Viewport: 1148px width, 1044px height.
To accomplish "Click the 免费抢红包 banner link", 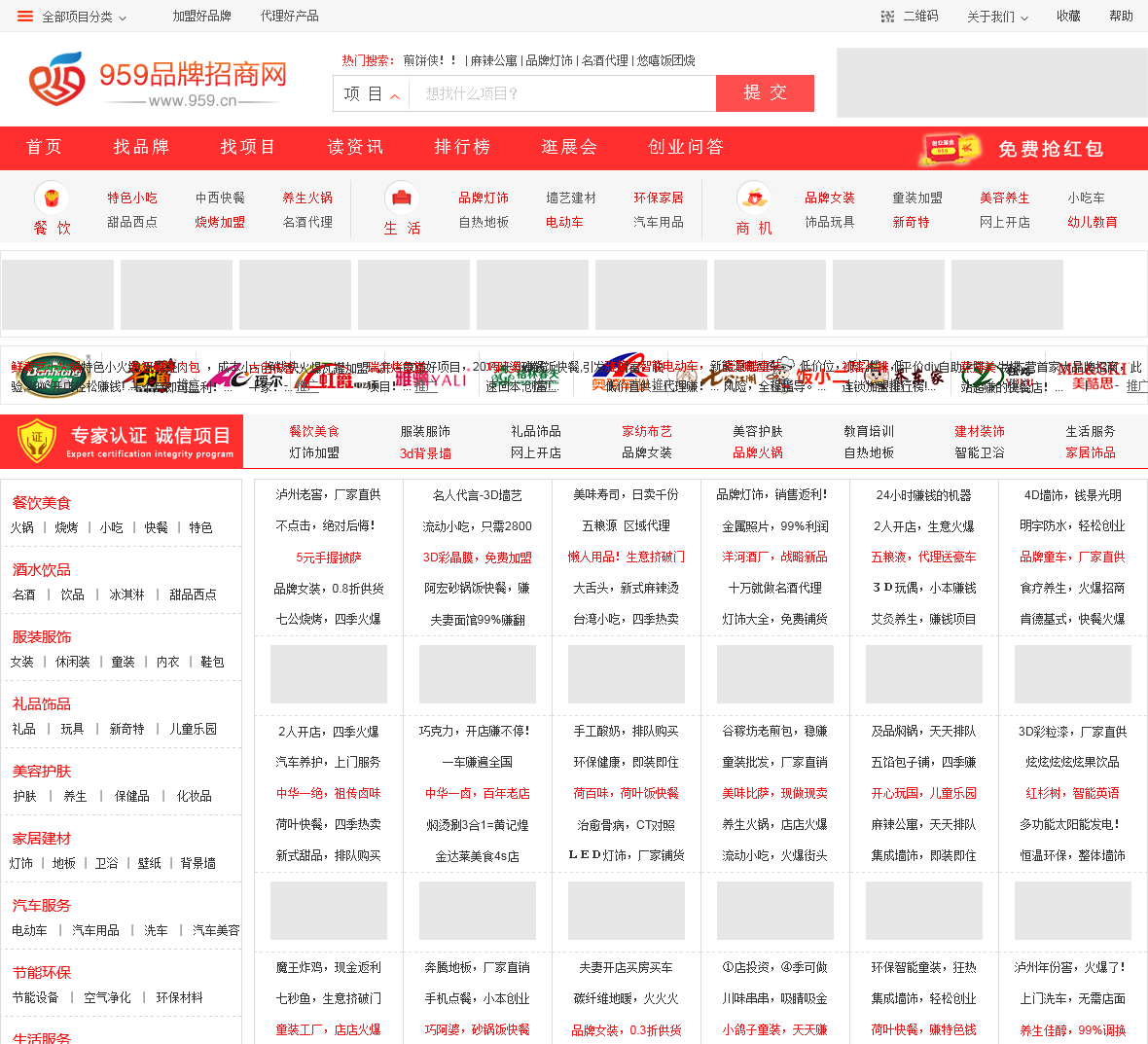I will [1051, 149].
